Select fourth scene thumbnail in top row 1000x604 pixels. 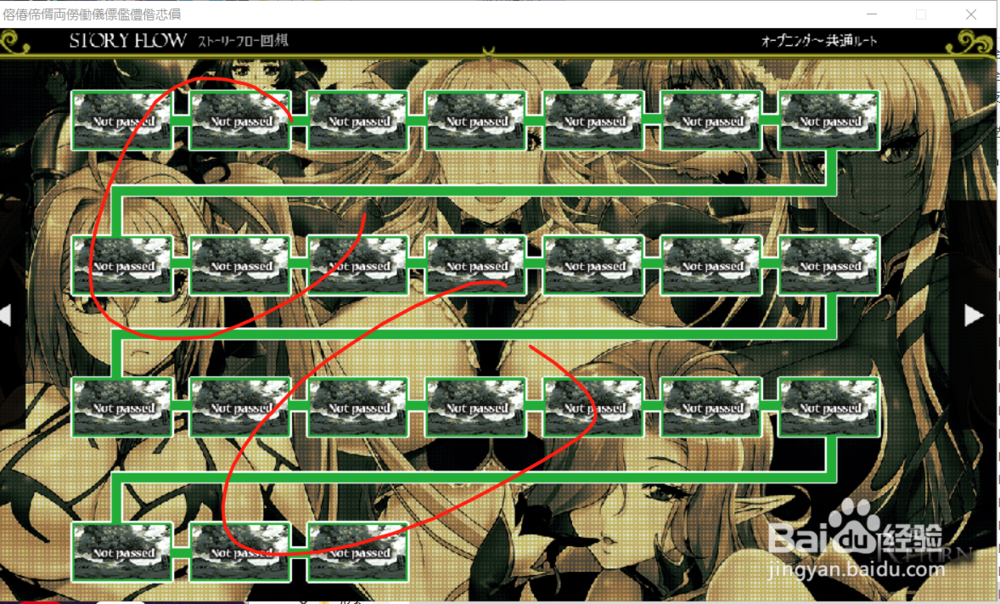pyautogui.click(x=476, y=121)
